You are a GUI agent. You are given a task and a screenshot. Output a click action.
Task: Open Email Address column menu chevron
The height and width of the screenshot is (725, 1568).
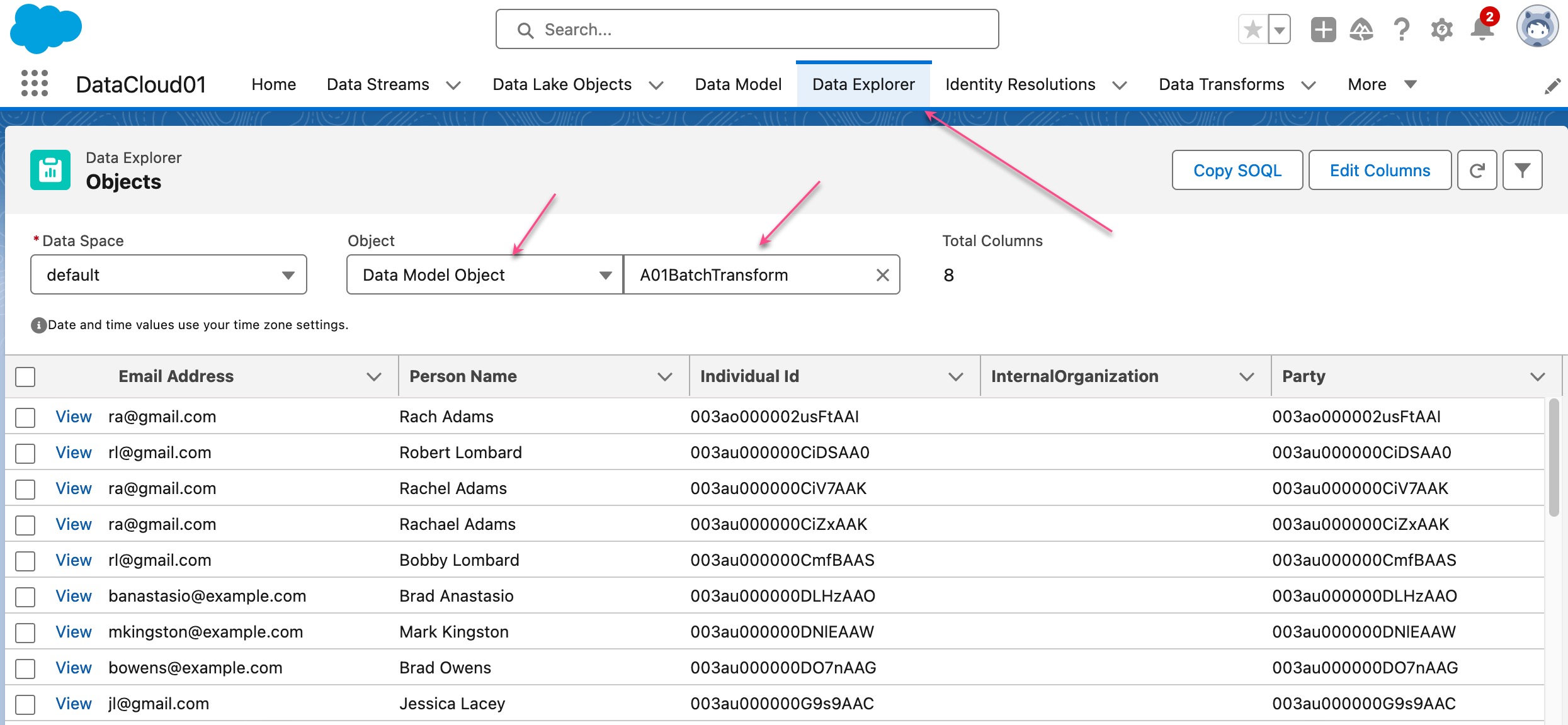pyautogui.click(x=374, y=376)
